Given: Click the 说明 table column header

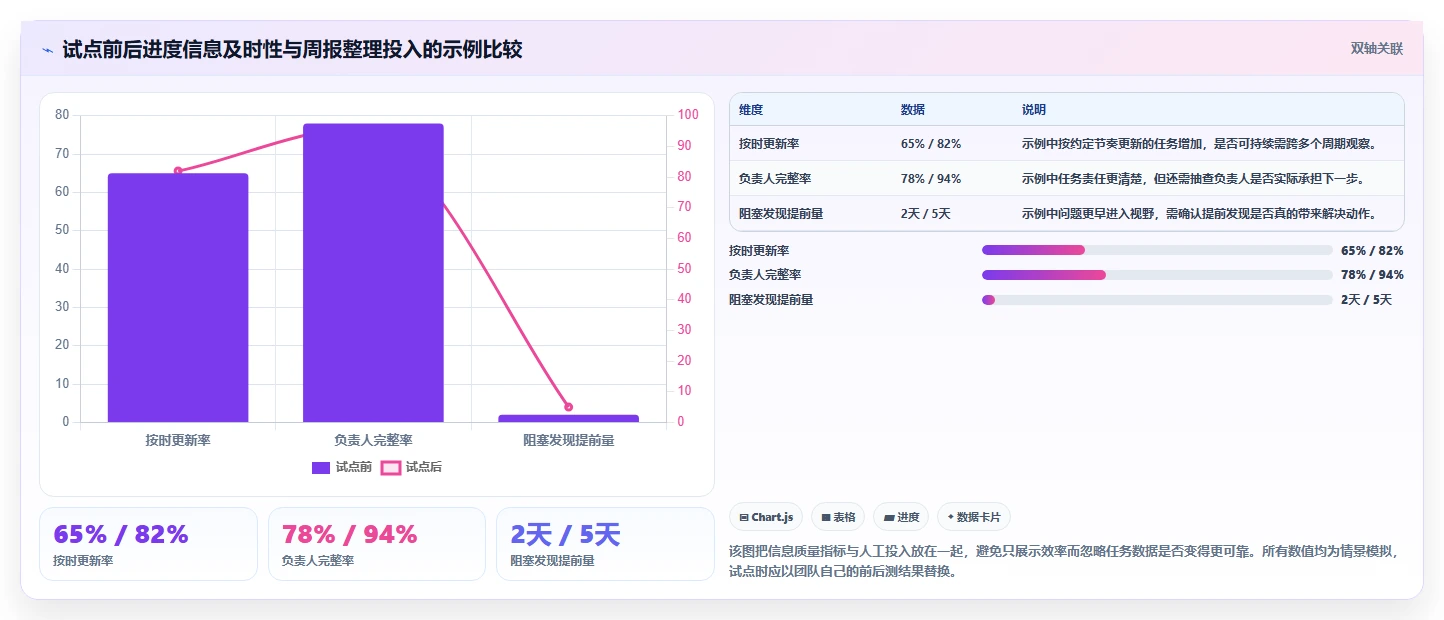Looking at the screenshot, I should coord(1034,110).
